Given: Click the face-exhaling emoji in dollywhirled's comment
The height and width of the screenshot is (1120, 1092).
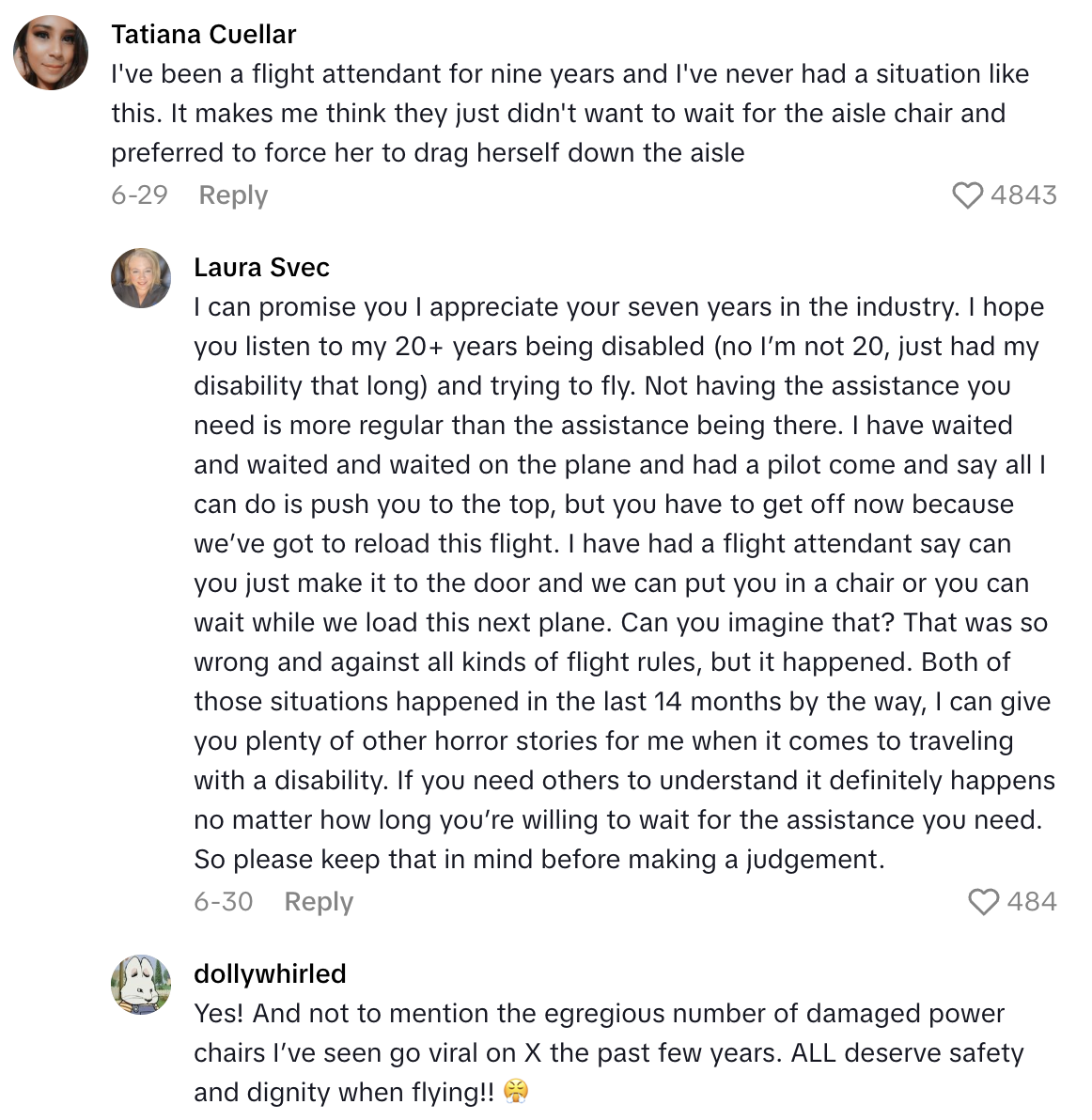Looking at the screenshot, I should click(x=513, y=1092).
